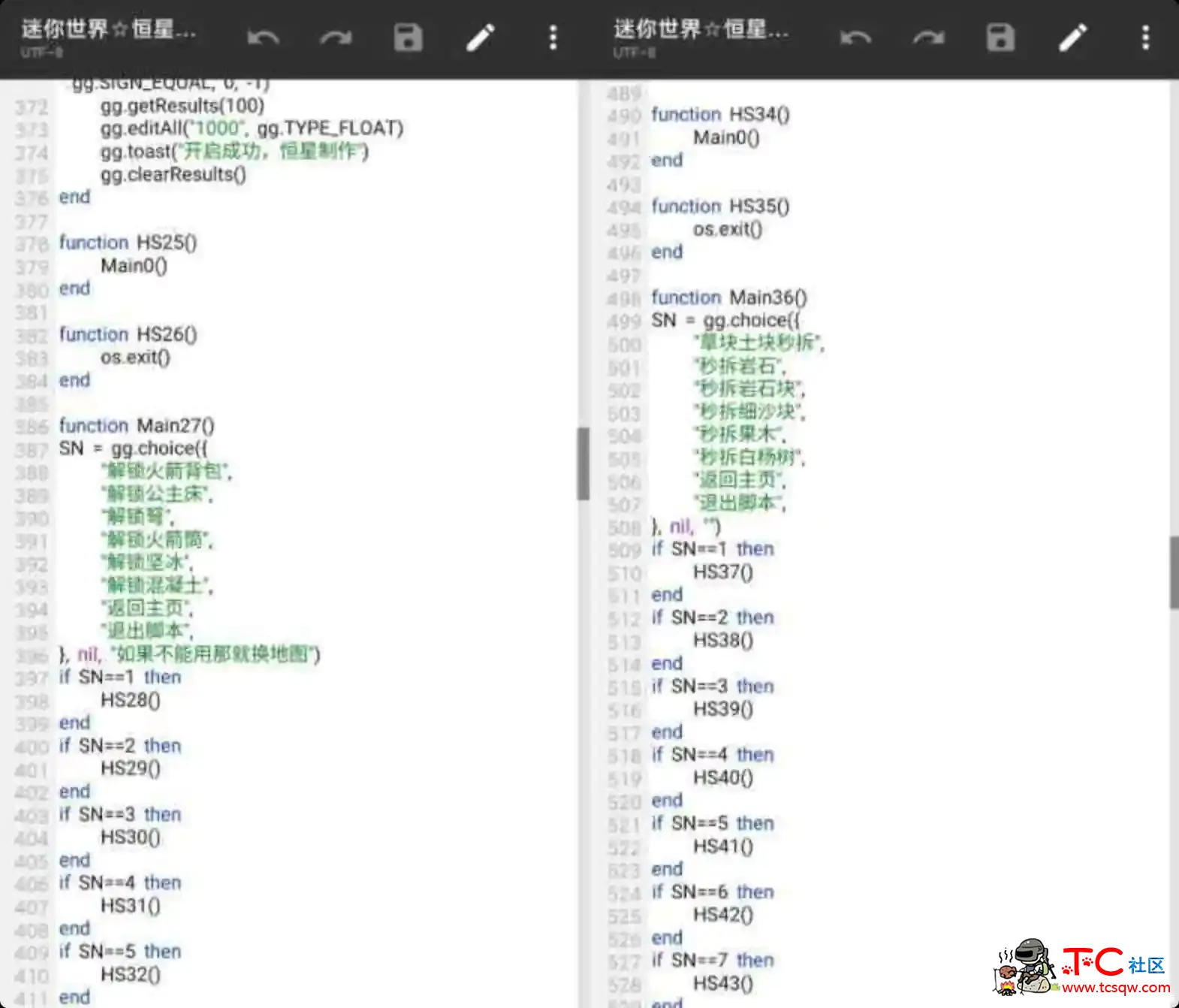Click '}, nil, "")' on line 508
This screenshot has width=1179, height=1008.
[x=686, y=527]
